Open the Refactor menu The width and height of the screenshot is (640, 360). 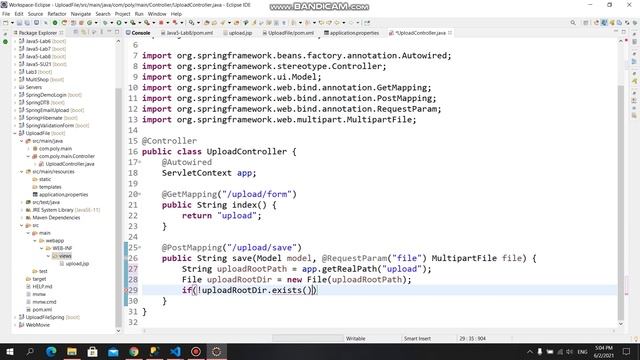[57, 14]
